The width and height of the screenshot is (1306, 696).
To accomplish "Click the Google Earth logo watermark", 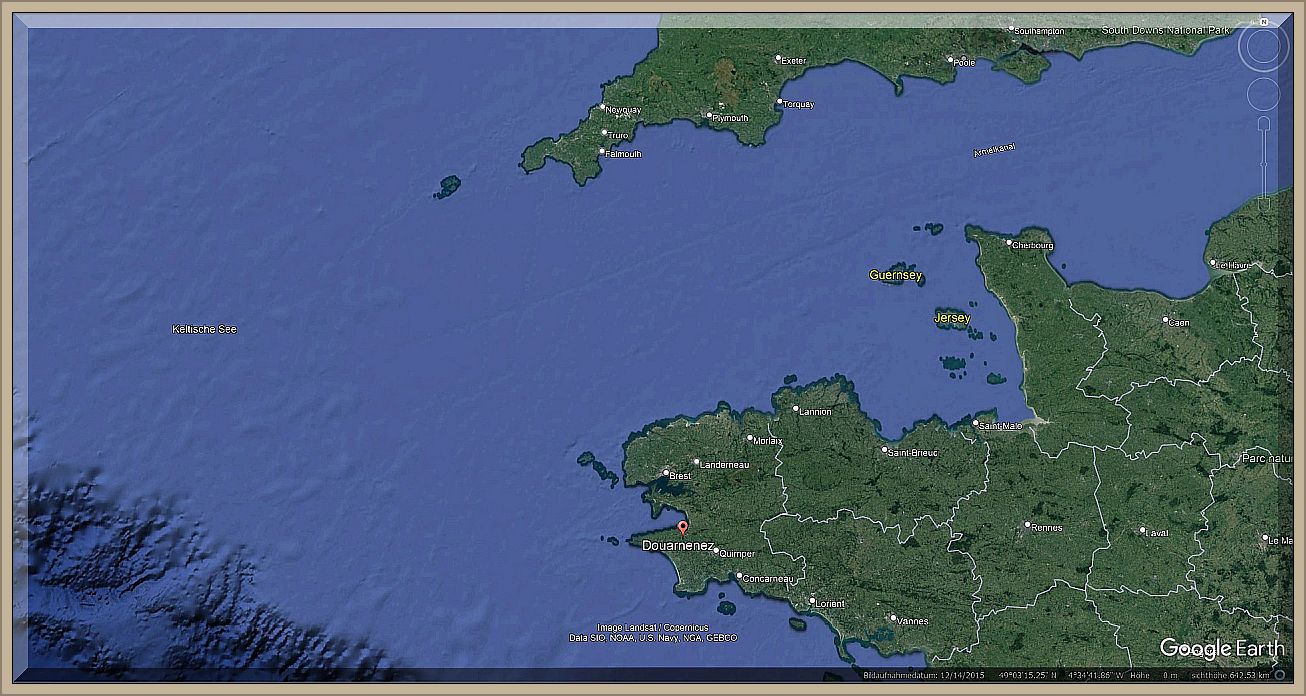I will coord(1221,649).
